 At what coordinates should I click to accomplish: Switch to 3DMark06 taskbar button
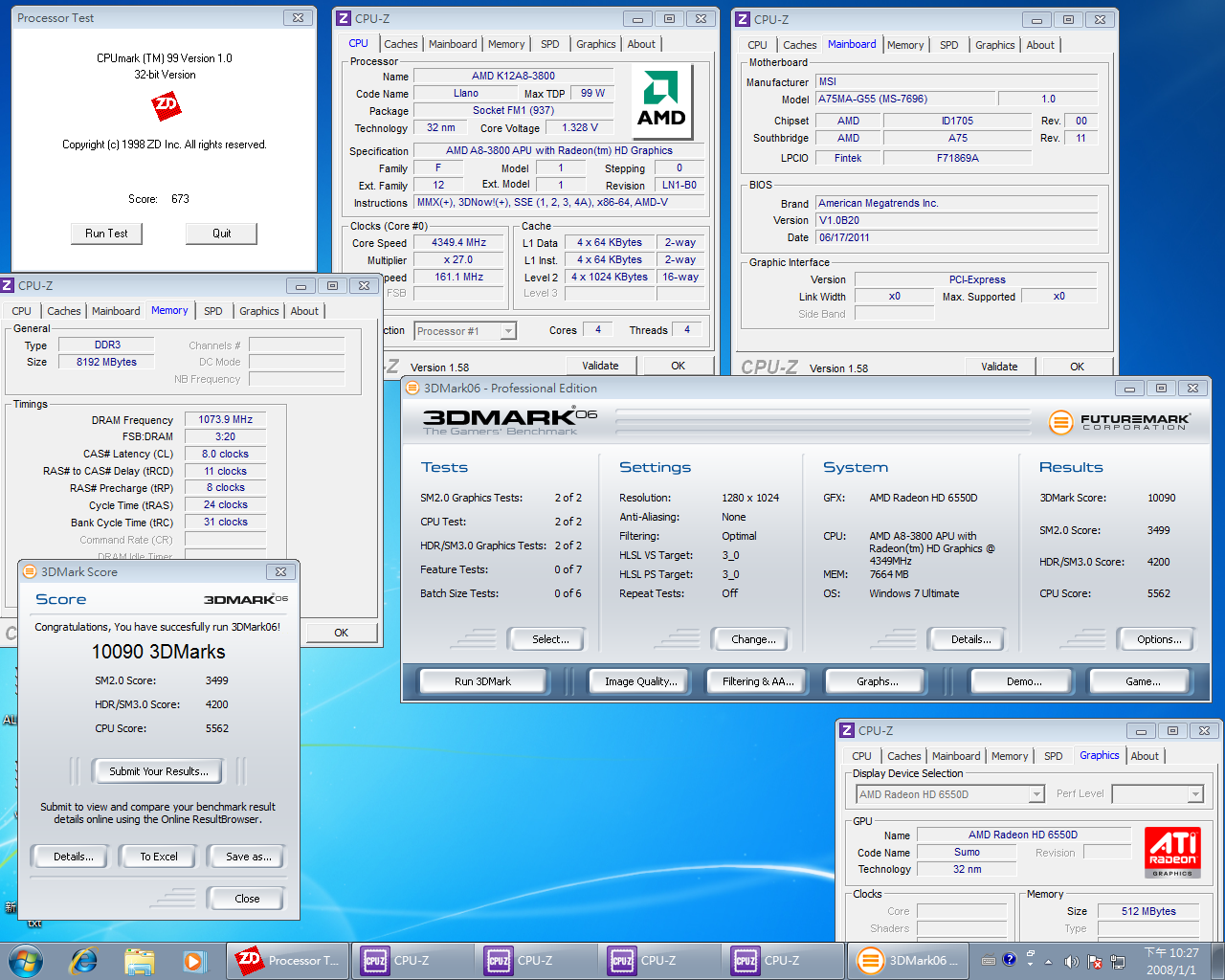click(906, 961)
